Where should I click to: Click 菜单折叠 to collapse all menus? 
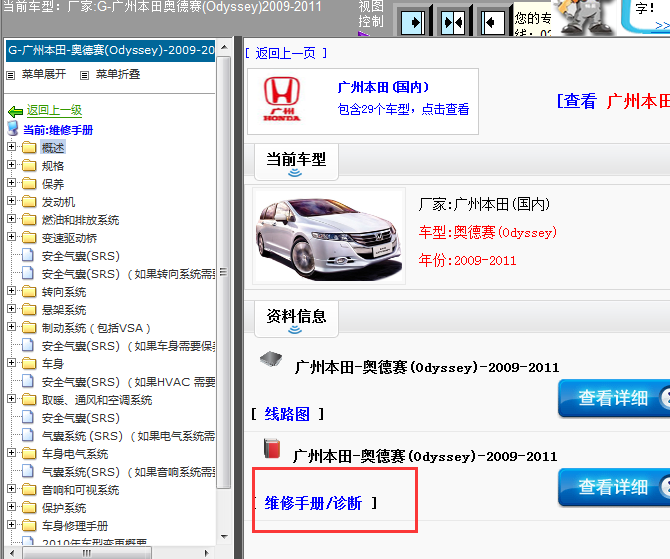(x=118, y=74)
